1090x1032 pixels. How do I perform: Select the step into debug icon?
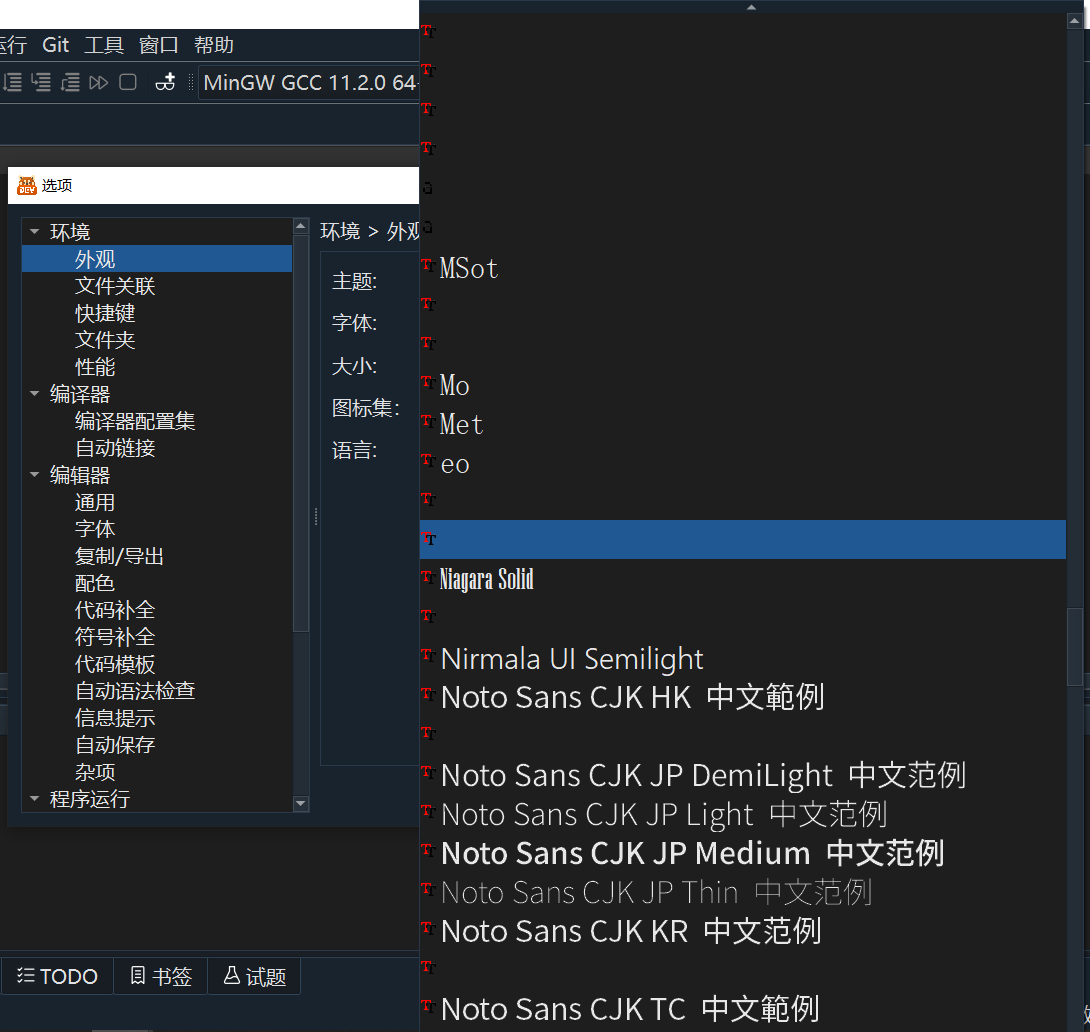click(x=40, y=82)
